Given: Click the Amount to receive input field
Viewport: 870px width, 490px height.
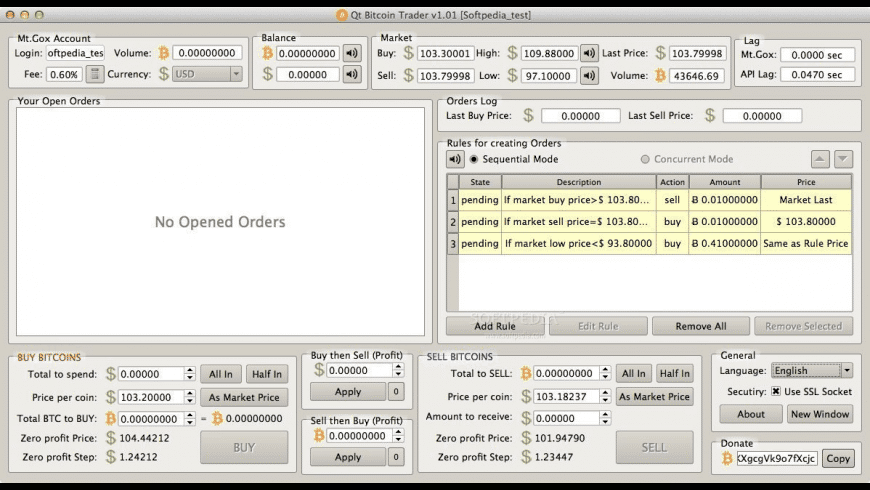Looking at the screenshot, I should [x=566, y=418].
